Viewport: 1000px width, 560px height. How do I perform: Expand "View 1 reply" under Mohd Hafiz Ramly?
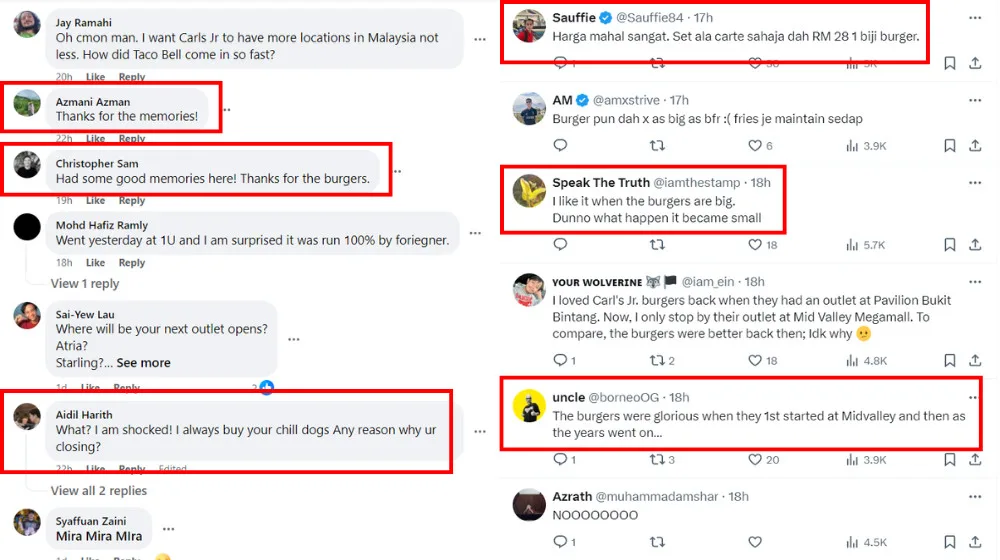pyautogui.click(x=85, y=284)
